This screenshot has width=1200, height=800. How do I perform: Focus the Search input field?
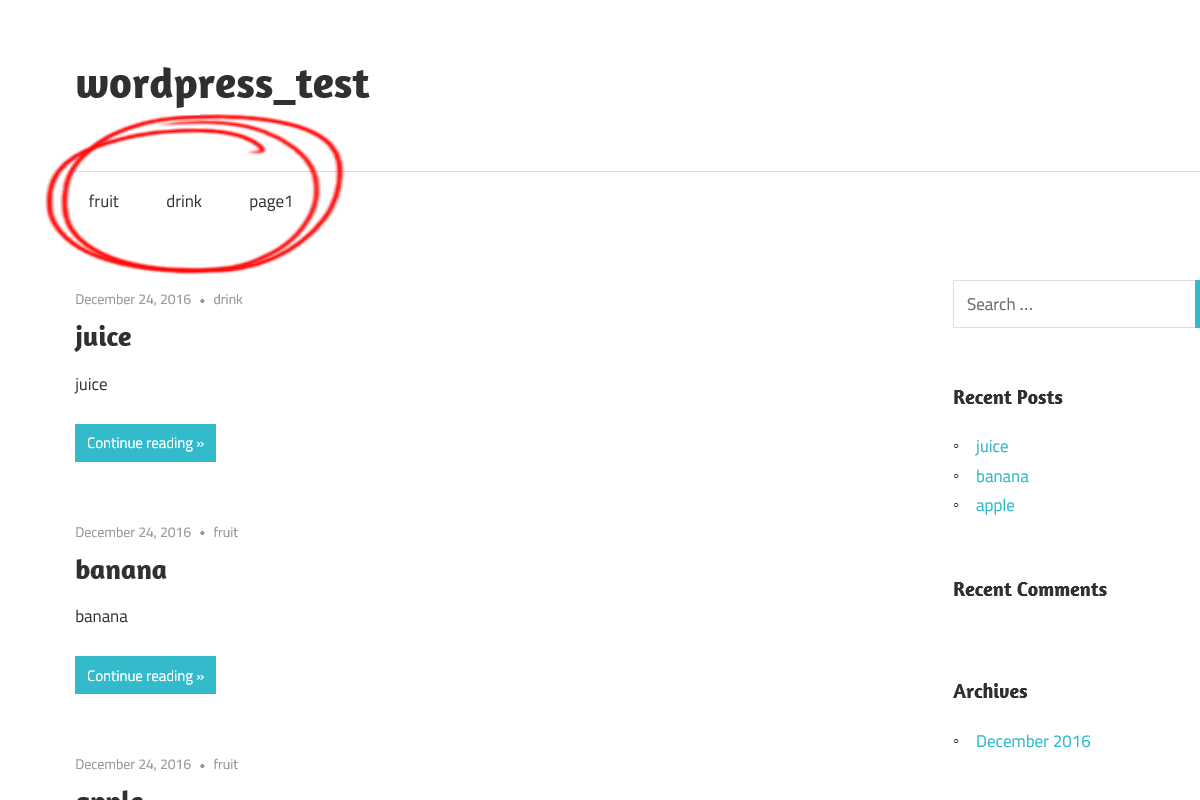click(x=1074, y=304)
